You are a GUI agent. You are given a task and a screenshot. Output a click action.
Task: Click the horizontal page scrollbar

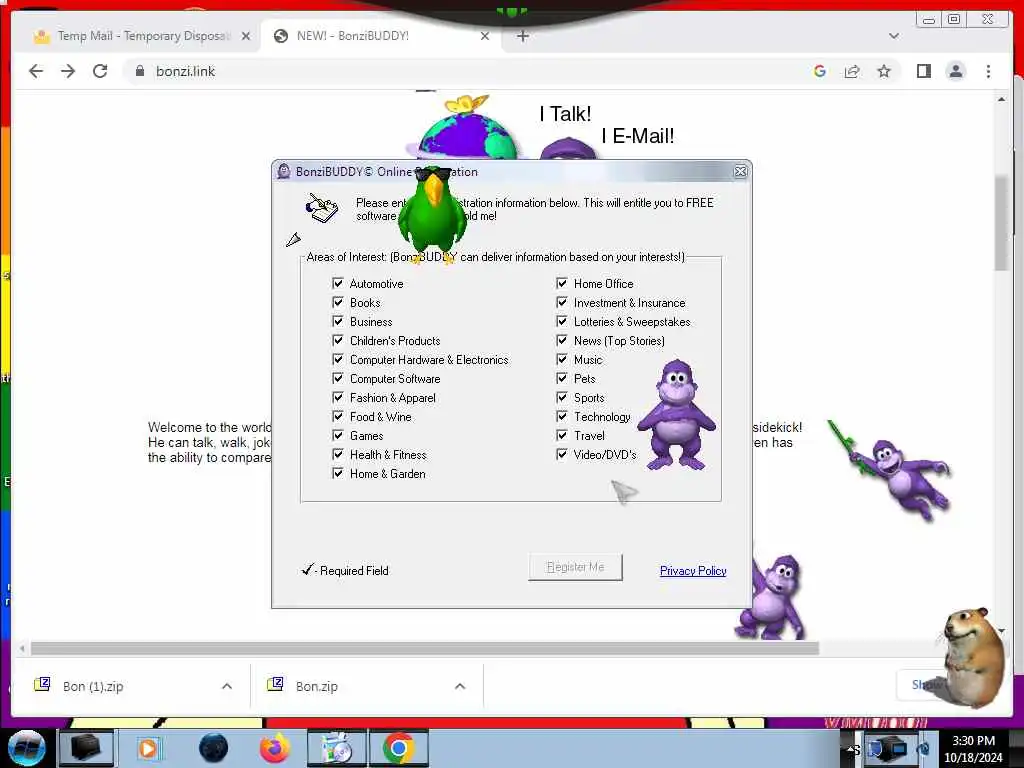[x=424, y=648]
